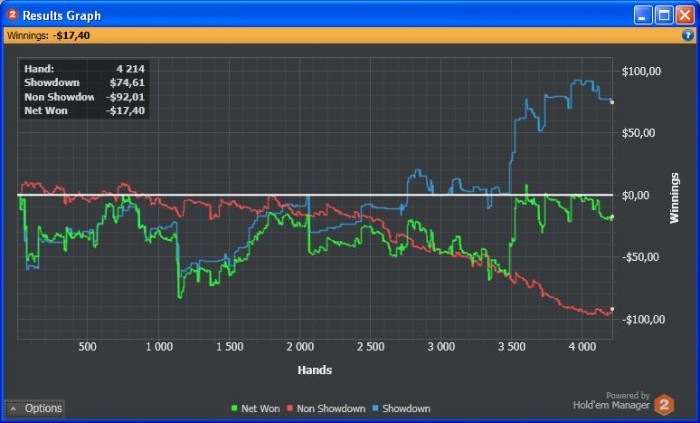This screenshot has height=423, width=700.
Task: Click the Showdown line end marker
Action: pyautogui.click(x=612, y=103)
